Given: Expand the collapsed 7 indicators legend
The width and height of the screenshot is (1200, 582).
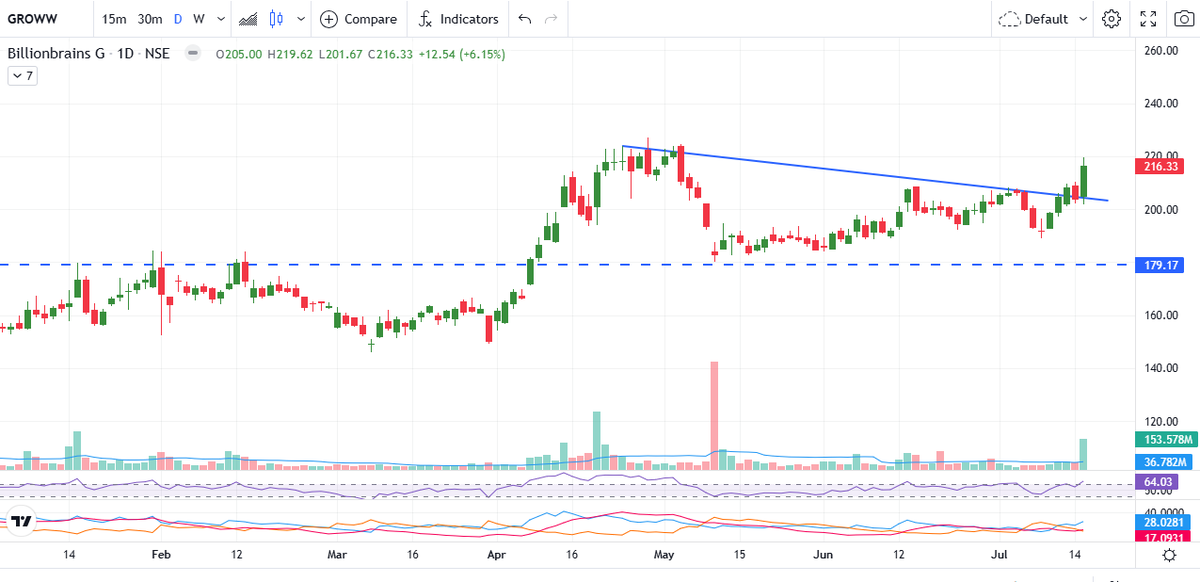Looking at the screenshot, I should click(x=22, y=76).
